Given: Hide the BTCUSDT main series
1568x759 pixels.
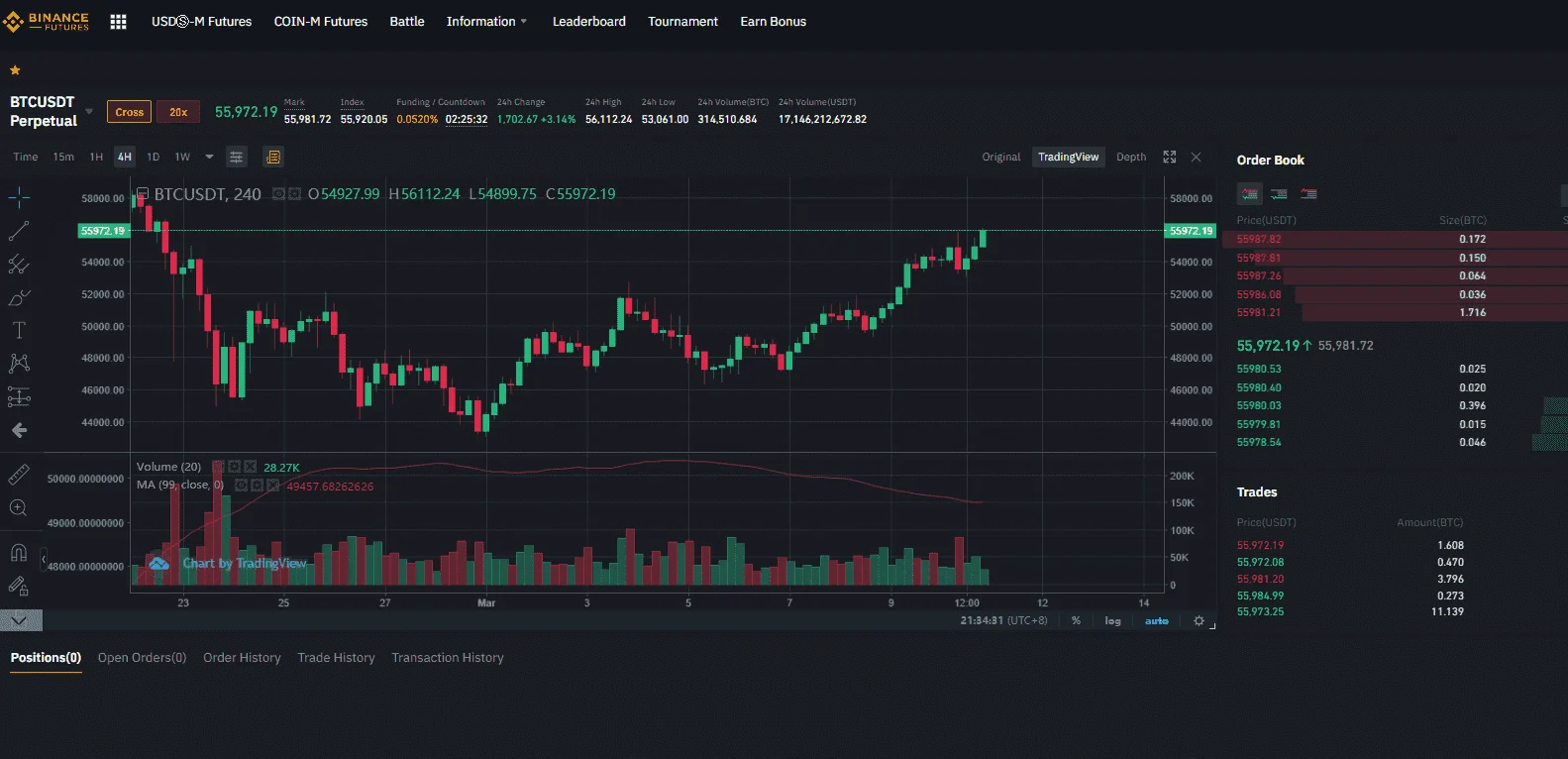Looking at the screenshot, I should click(x=278, y=194).
